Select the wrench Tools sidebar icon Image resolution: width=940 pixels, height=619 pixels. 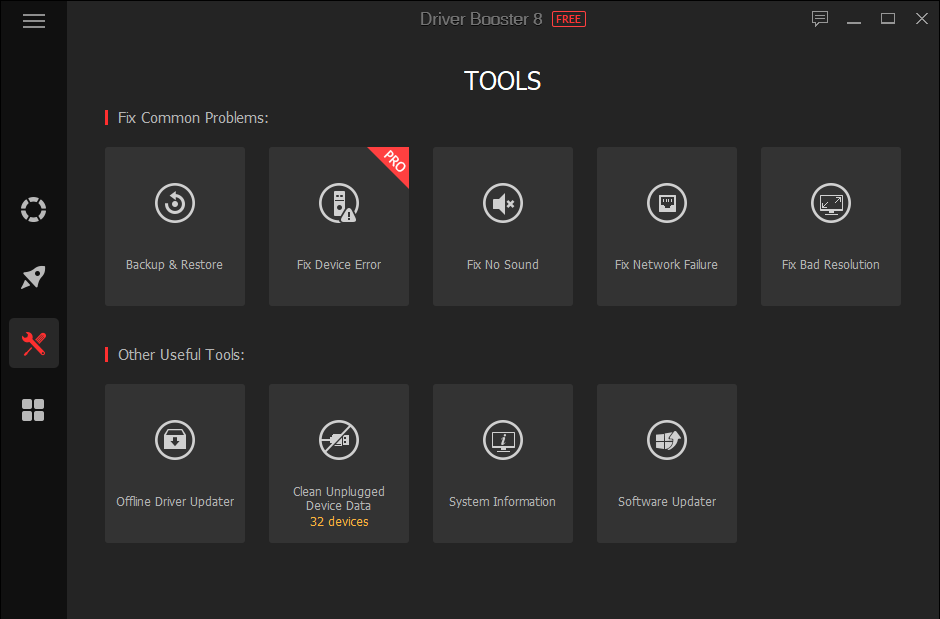click(x=34, y=344)
